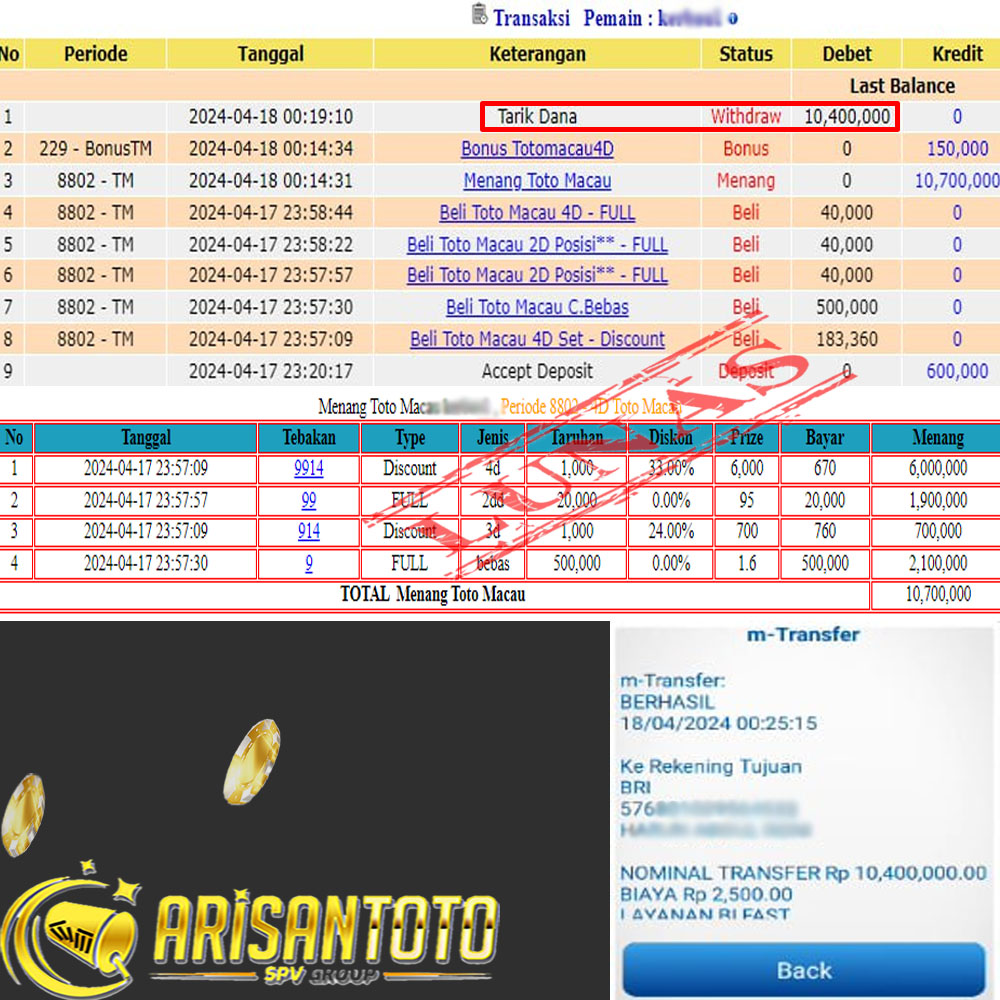The image size is (1000, 1000).
Task: Open the Bonus Totomacau4D link
Action: coord(537,149)
